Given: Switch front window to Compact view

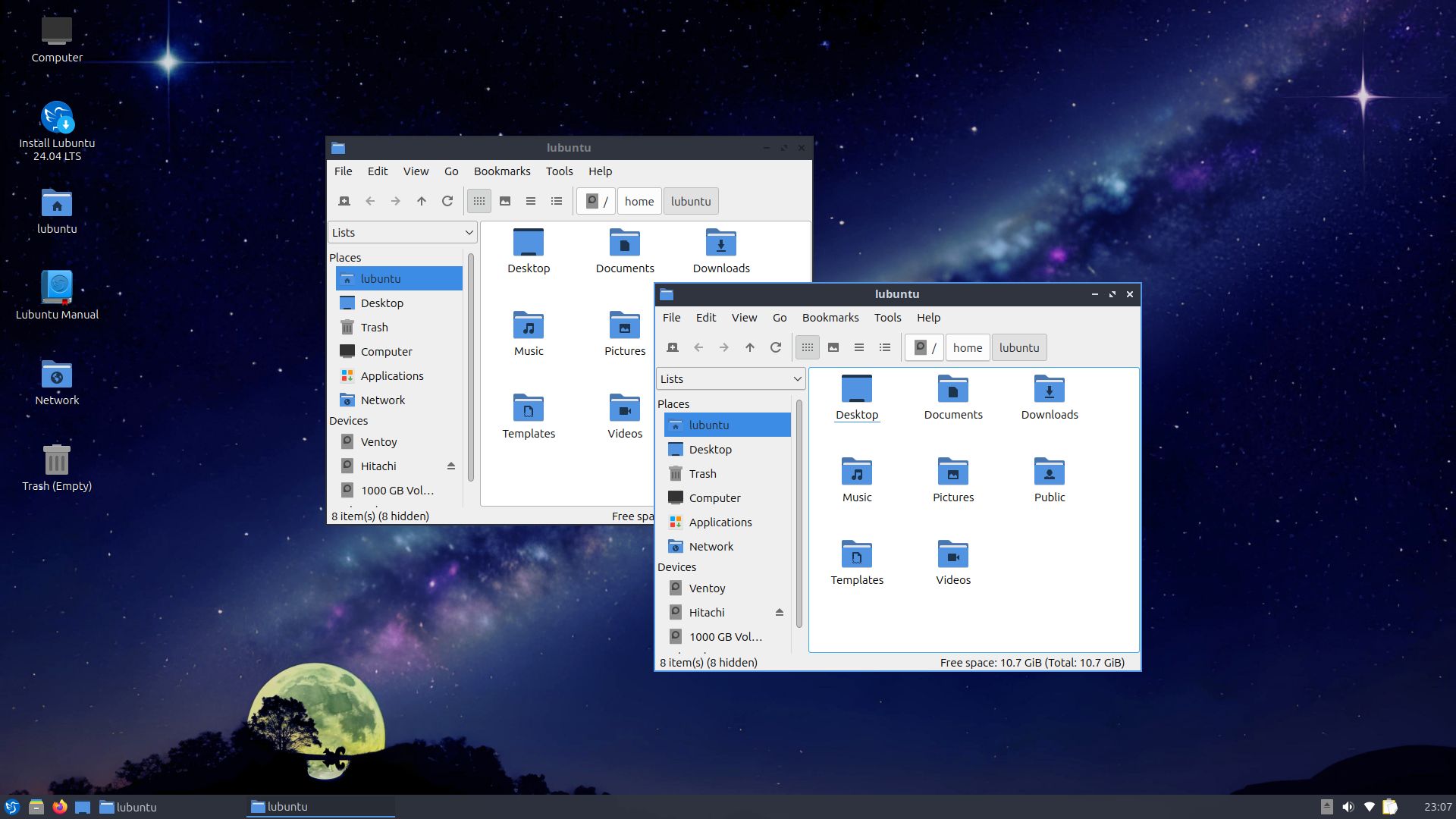Looking at the screenshot, I should (x=859, y=347).
